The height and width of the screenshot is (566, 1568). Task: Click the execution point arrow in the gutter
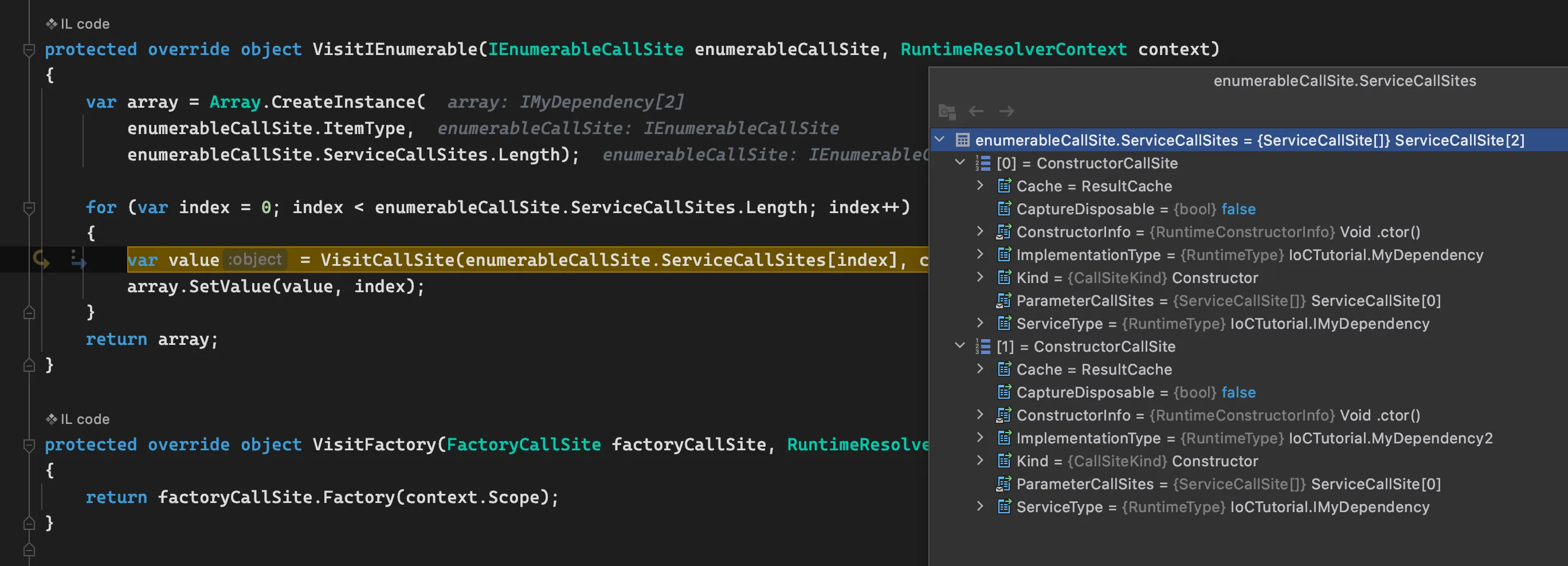[41, 260]
